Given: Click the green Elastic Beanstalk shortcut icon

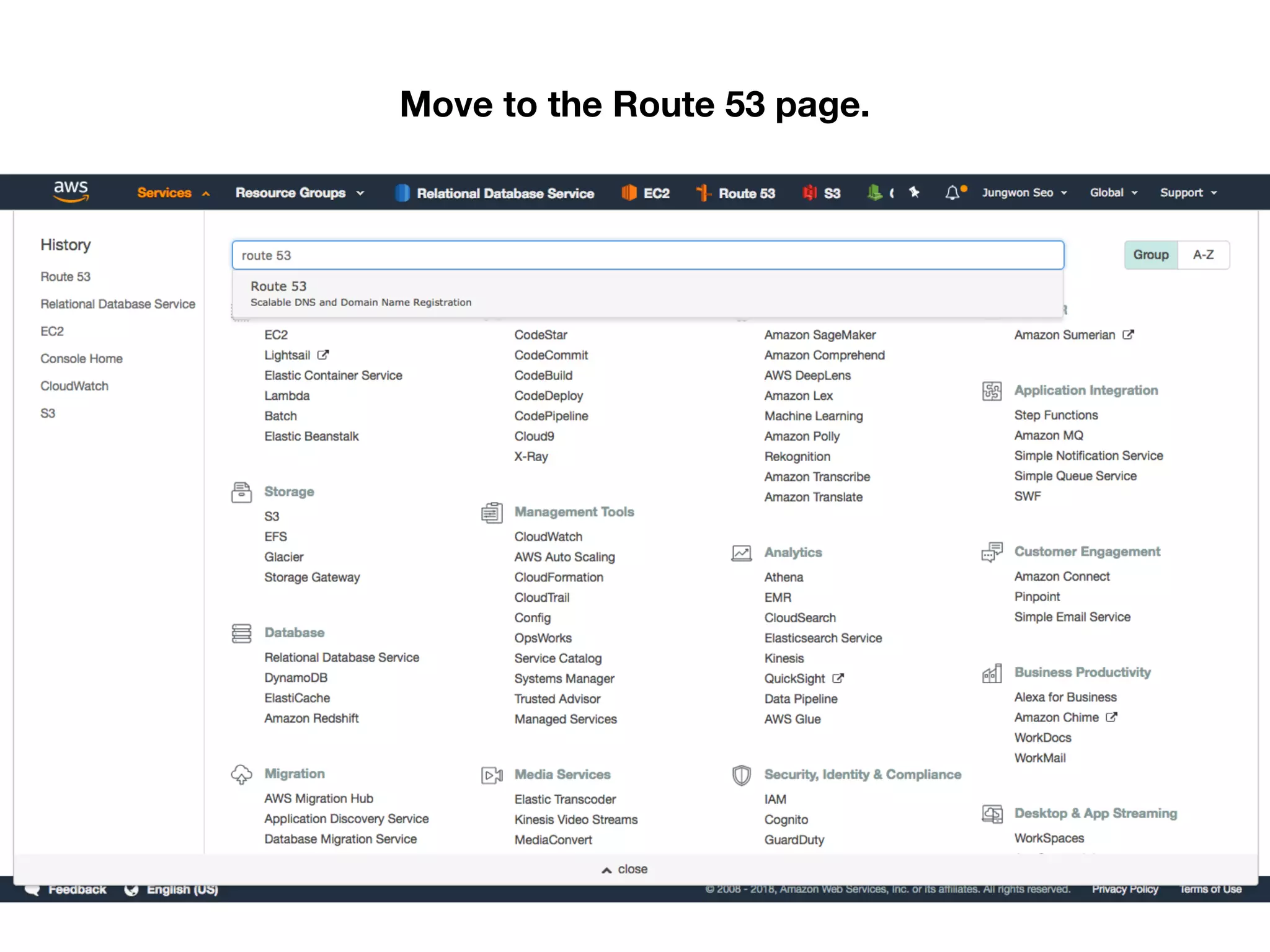Looking at the screenshot, I should click(874, 193).
